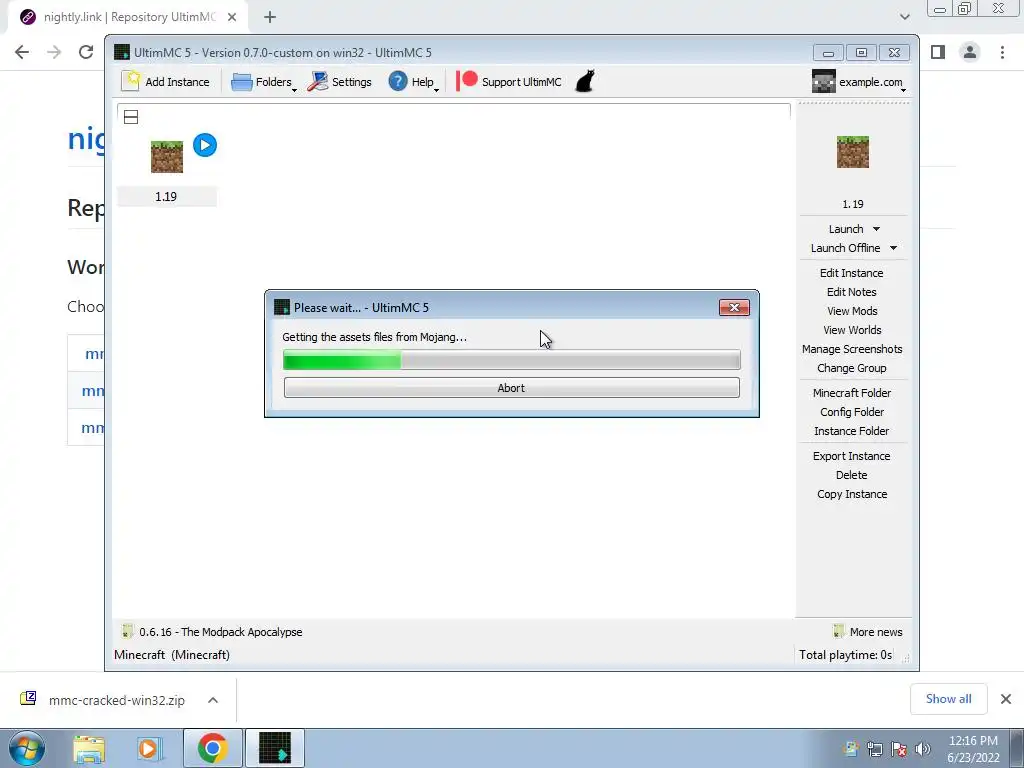Close the nightly.link browser tab
The height and width of the screenshot is (768, 1024).
pos(232,17)
